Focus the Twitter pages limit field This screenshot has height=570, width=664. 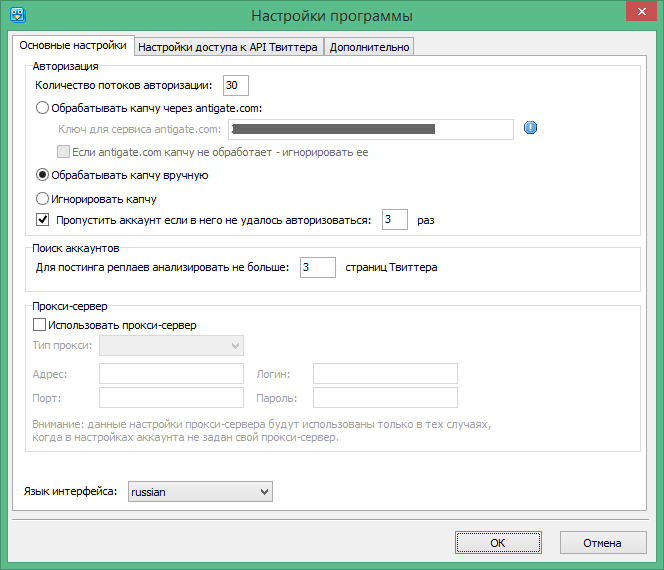[x=317, y=267]
